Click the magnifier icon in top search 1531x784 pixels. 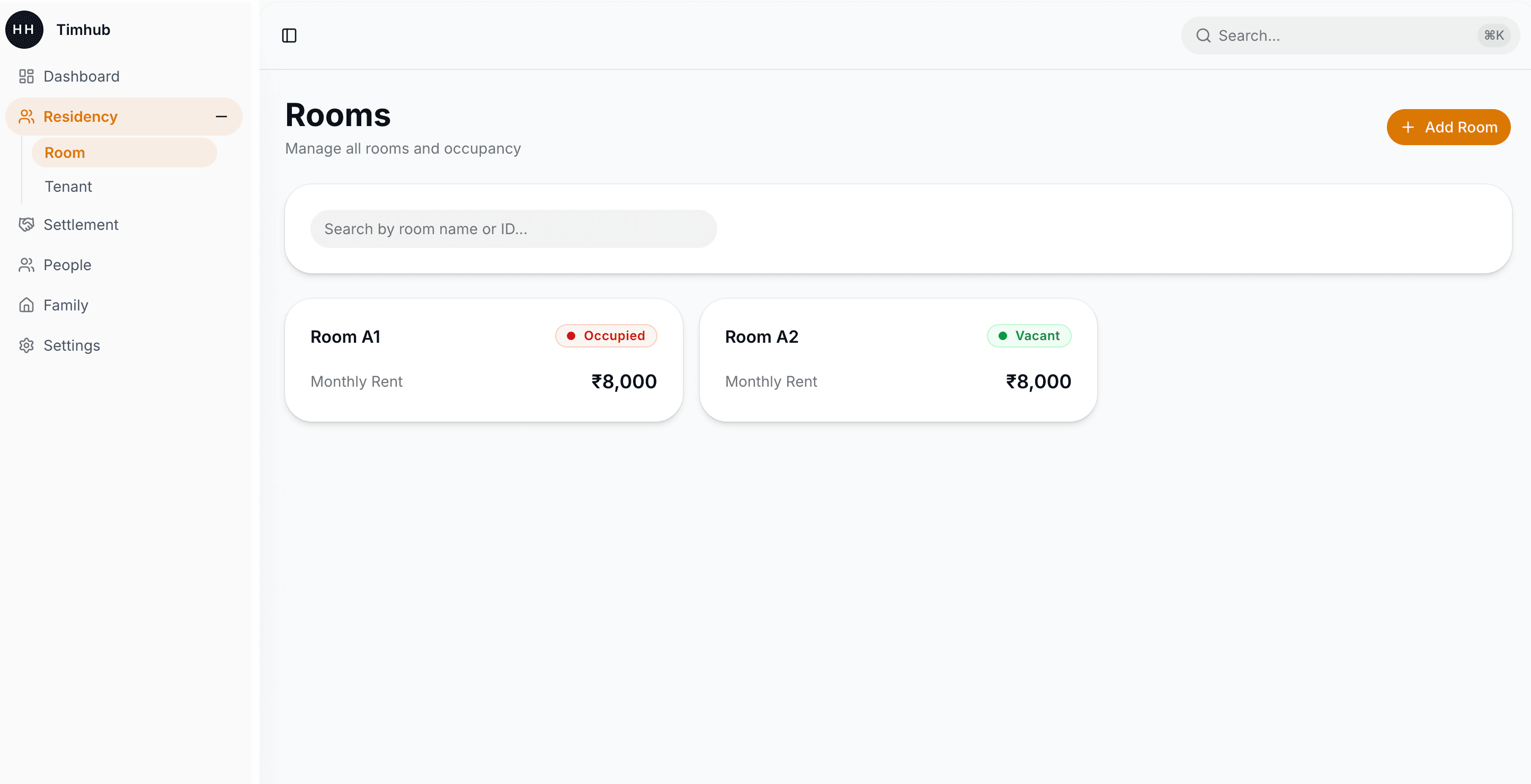[x=1203, y=35]
